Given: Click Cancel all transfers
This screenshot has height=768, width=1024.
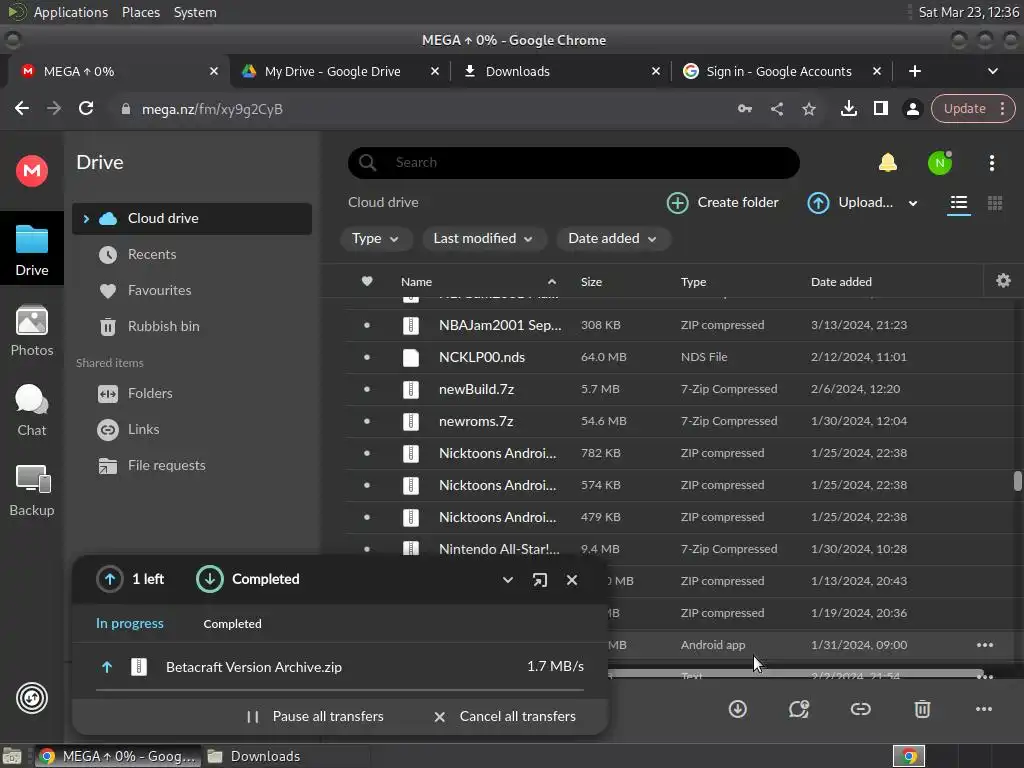Looking at the screenshot, I should point(504,717).
